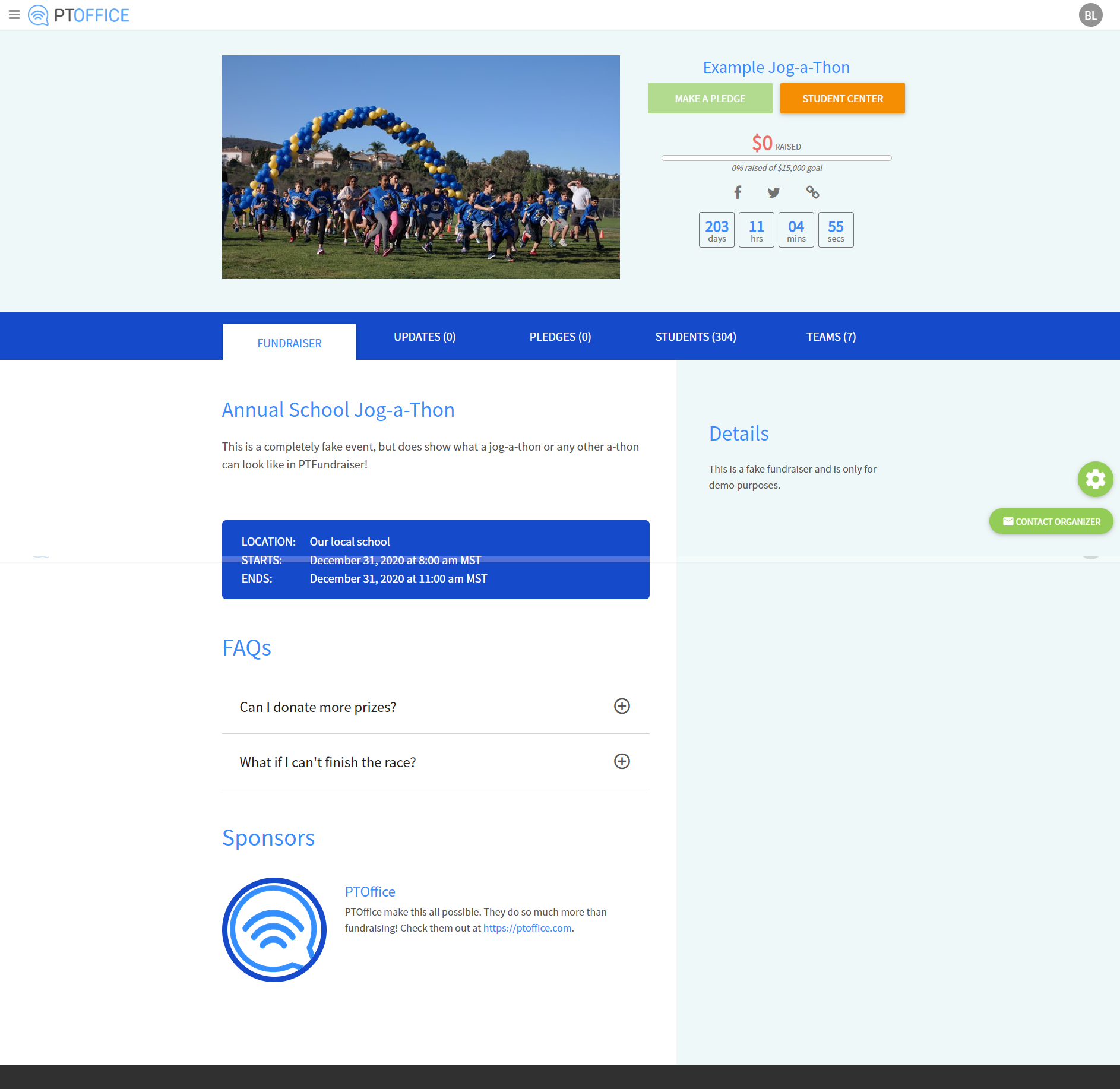Click the '$0 RAISED' amount
The width and height of the screenshot is (1120, 1089).
[x=776, y=143]
